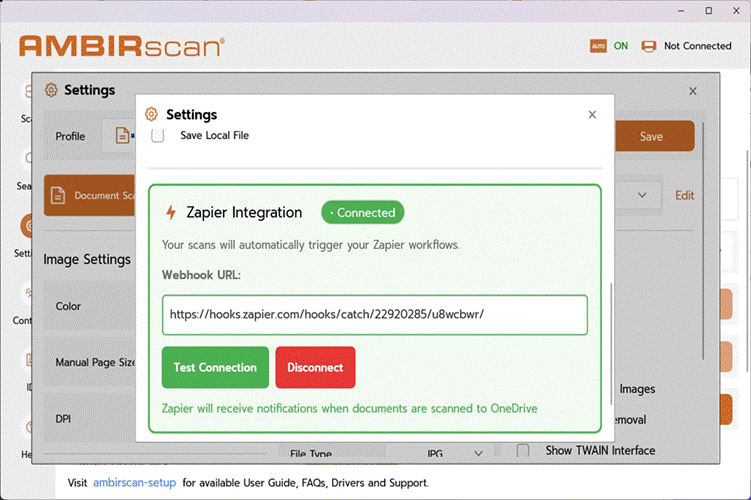The width and height of the screenshot is (751, 500).
Task: Click the front dialog vertical scrollbar
Action: tap(611, 343)
